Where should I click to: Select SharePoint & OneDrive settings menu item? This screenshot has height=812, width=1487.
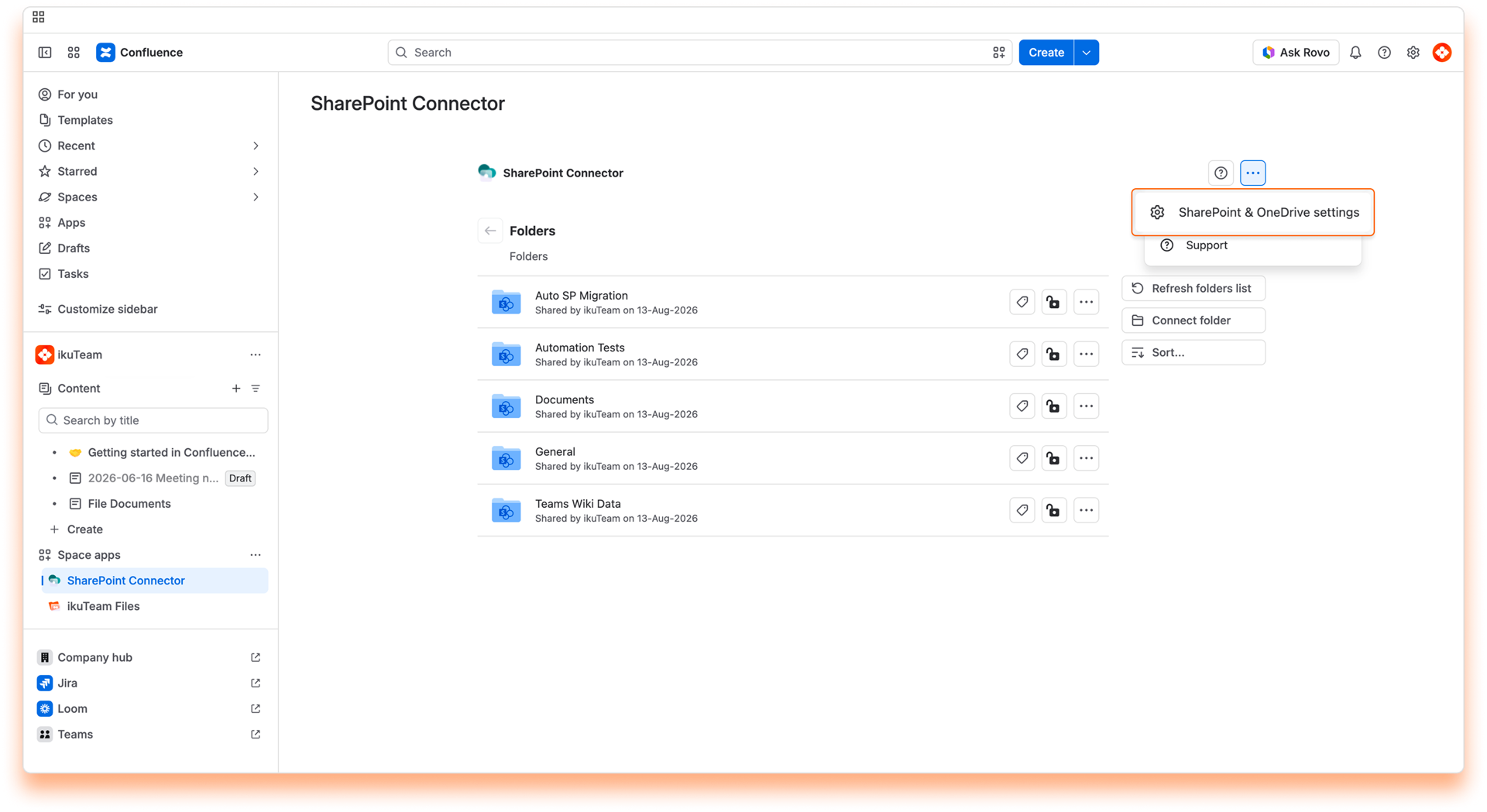tap(1253, 212)
